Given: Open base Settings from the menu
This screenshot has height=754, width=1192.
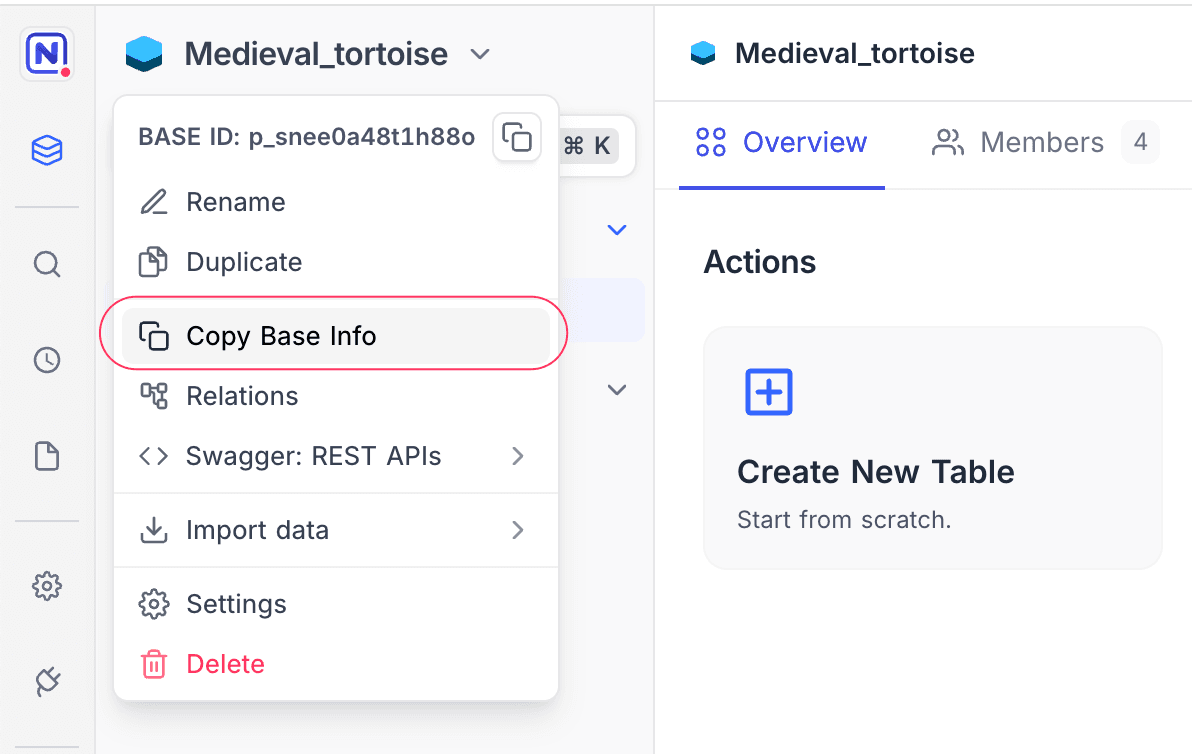Looking at the screenshot, I should coord(236,604).
